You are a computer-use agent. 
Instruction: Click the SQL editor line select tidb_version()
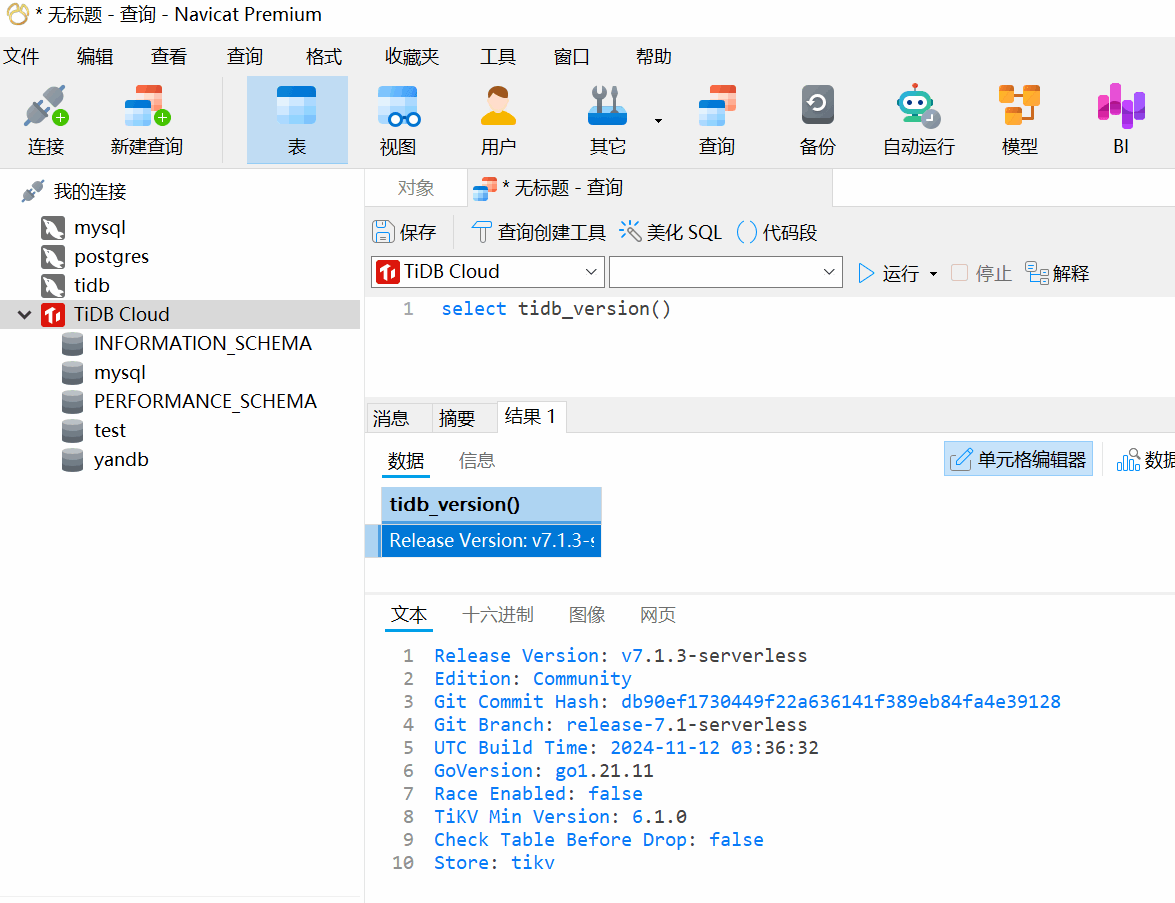(x=555, y=309)
